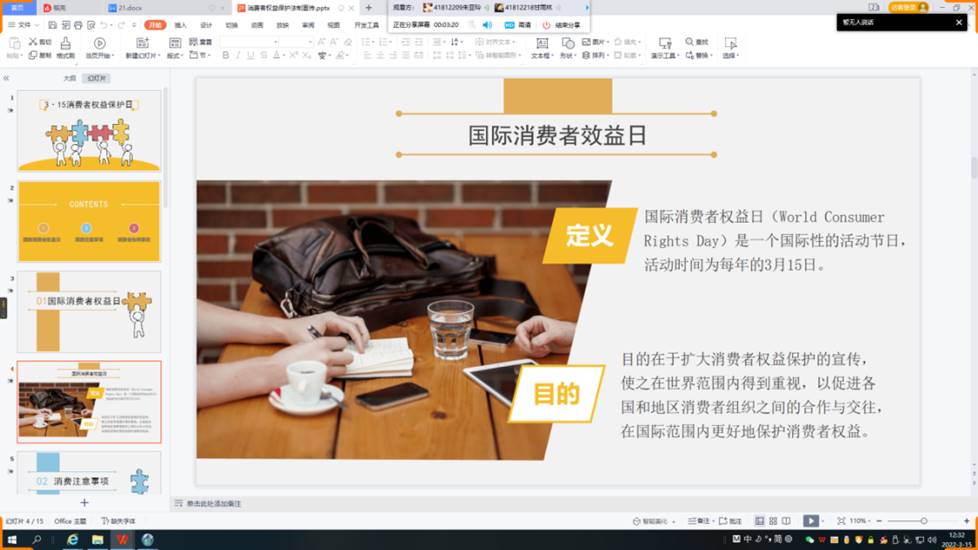
Task: Toggle Bold text formatting
Action: point(225,56)
